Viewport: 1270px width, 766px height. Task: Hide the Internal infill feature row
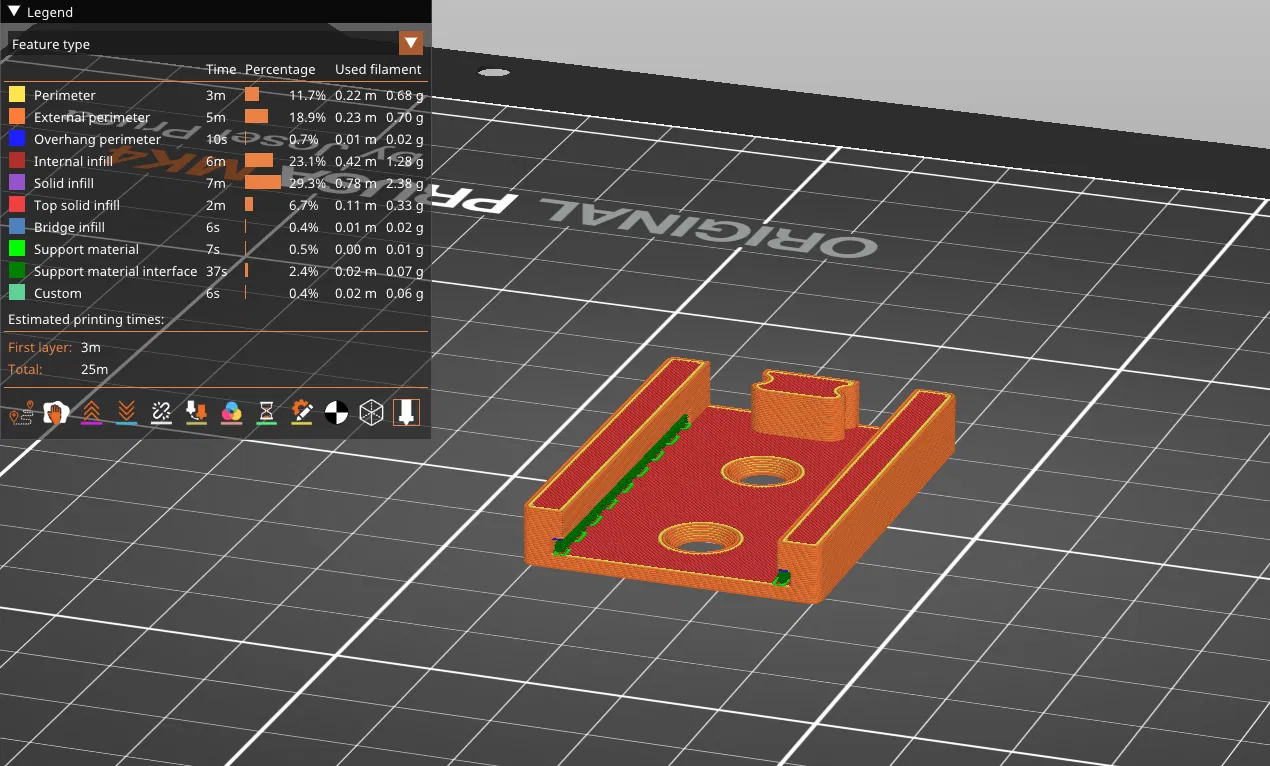(215, 161)
